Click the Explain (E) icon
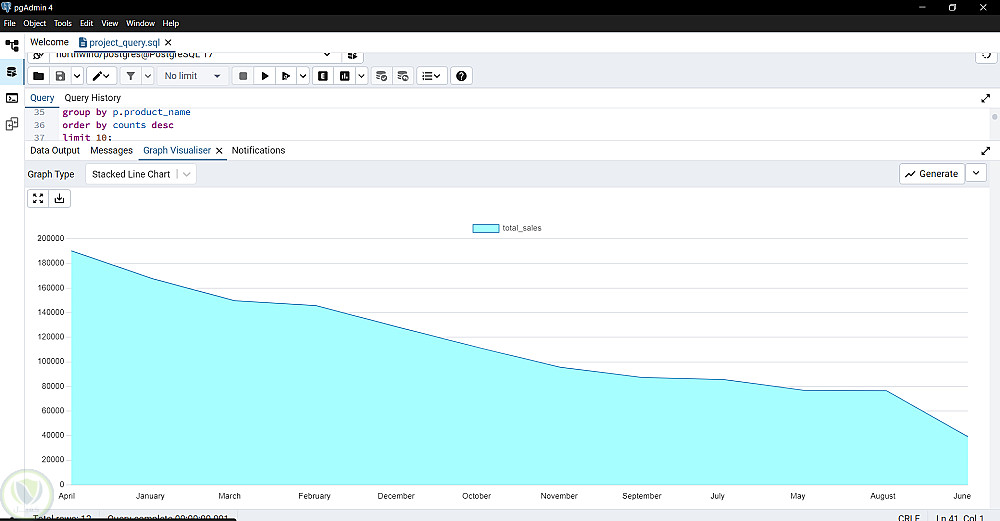Screen dimensions: 1000x521 (323, 76)
